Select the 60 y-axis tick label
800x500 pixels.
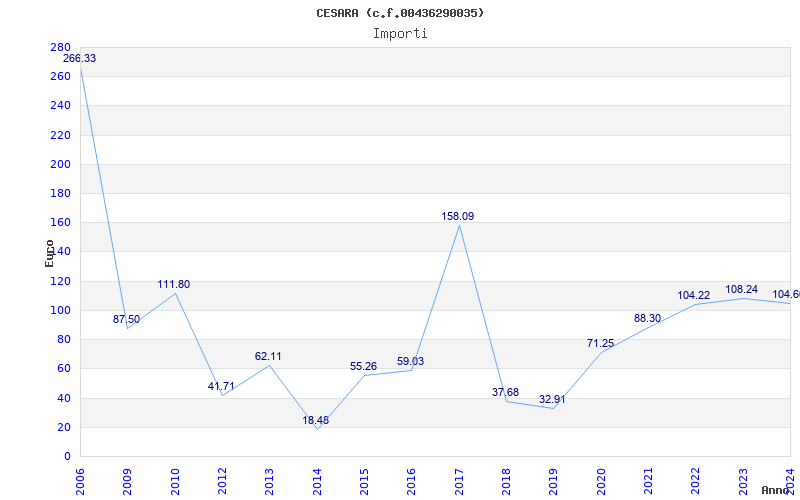click(x=63, y=368)
